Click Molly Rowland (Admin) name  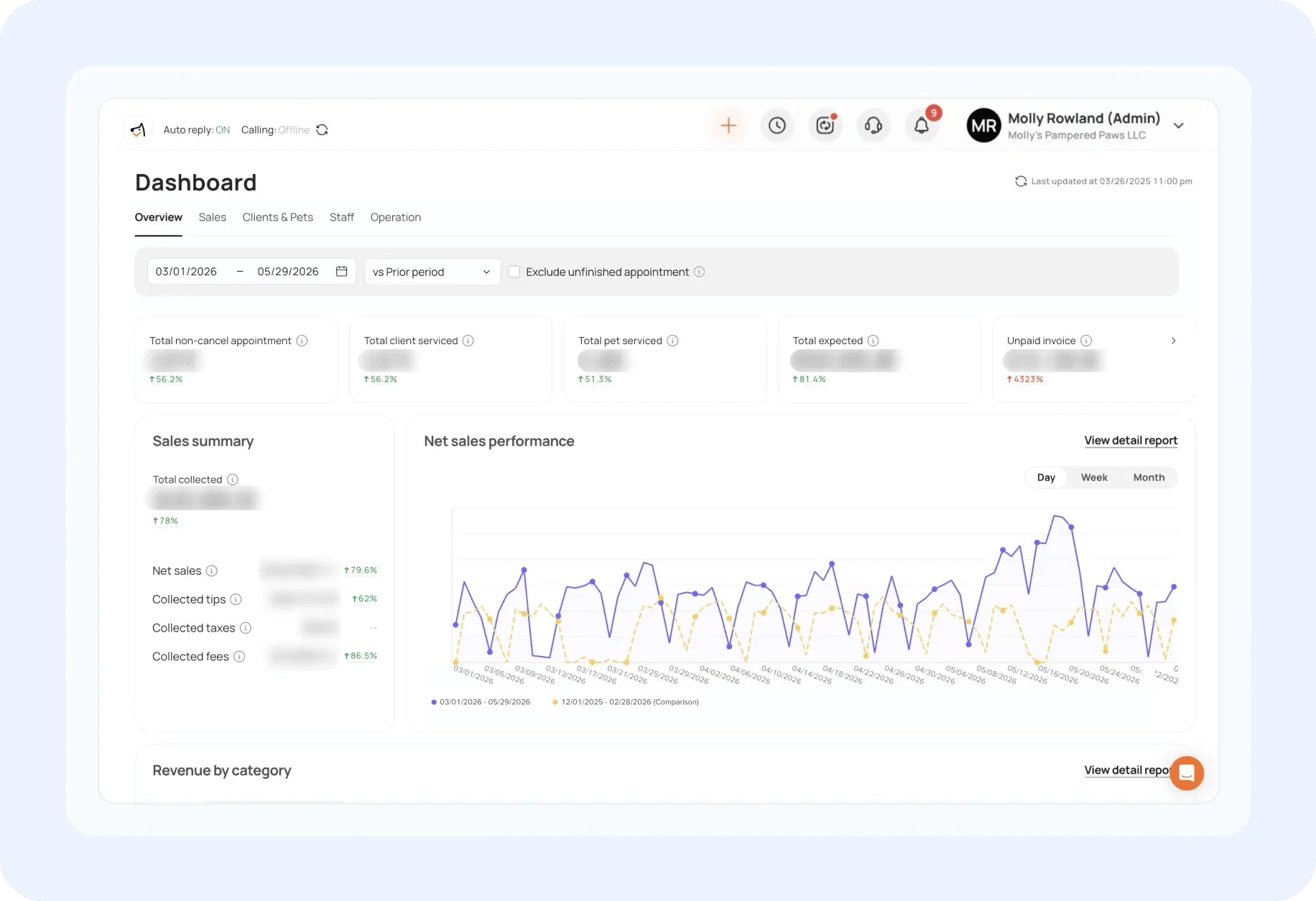(1084, 119)
